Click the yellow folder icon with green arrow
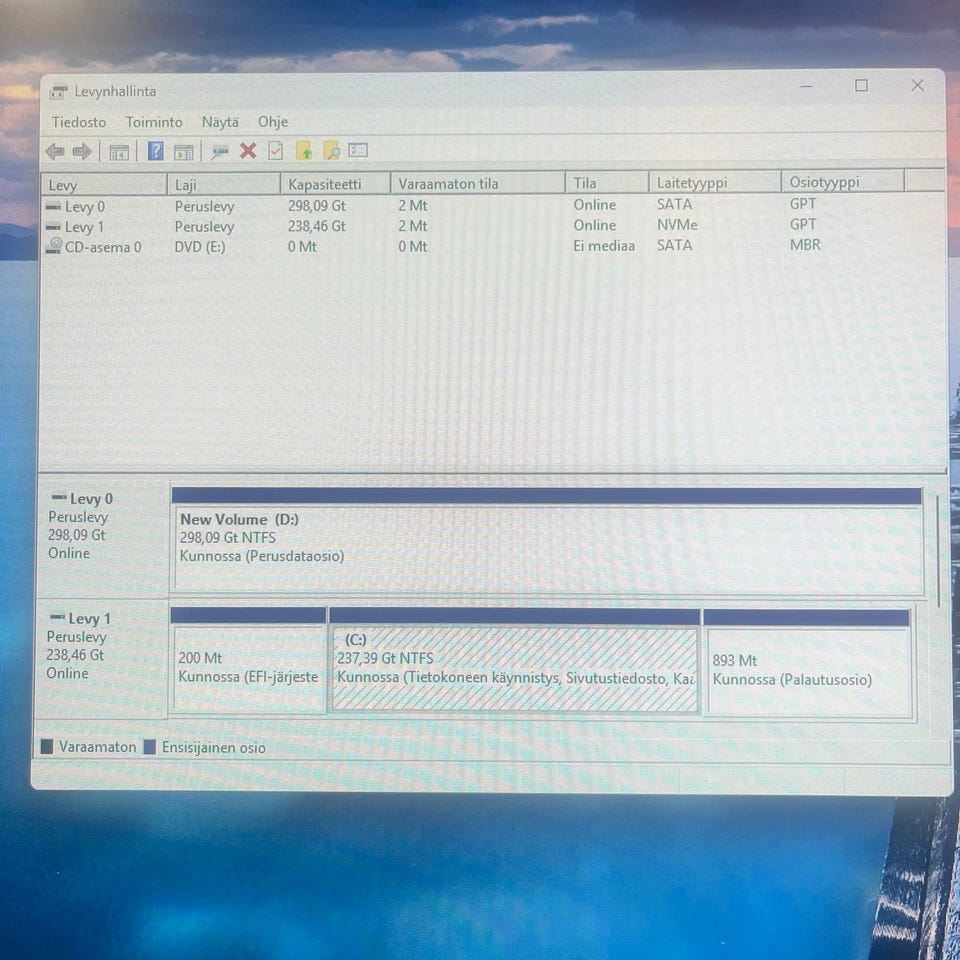This screenshot has height=960, width=960. pyautogui.click(x=304, y=151)
